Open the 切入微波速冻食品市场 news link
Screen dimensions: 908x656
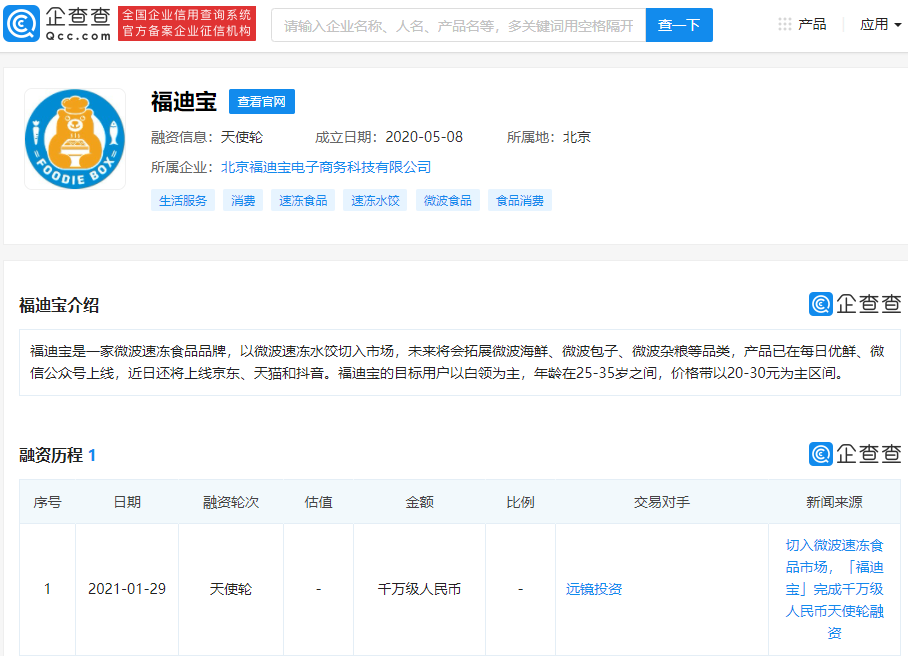pos(834,589)
